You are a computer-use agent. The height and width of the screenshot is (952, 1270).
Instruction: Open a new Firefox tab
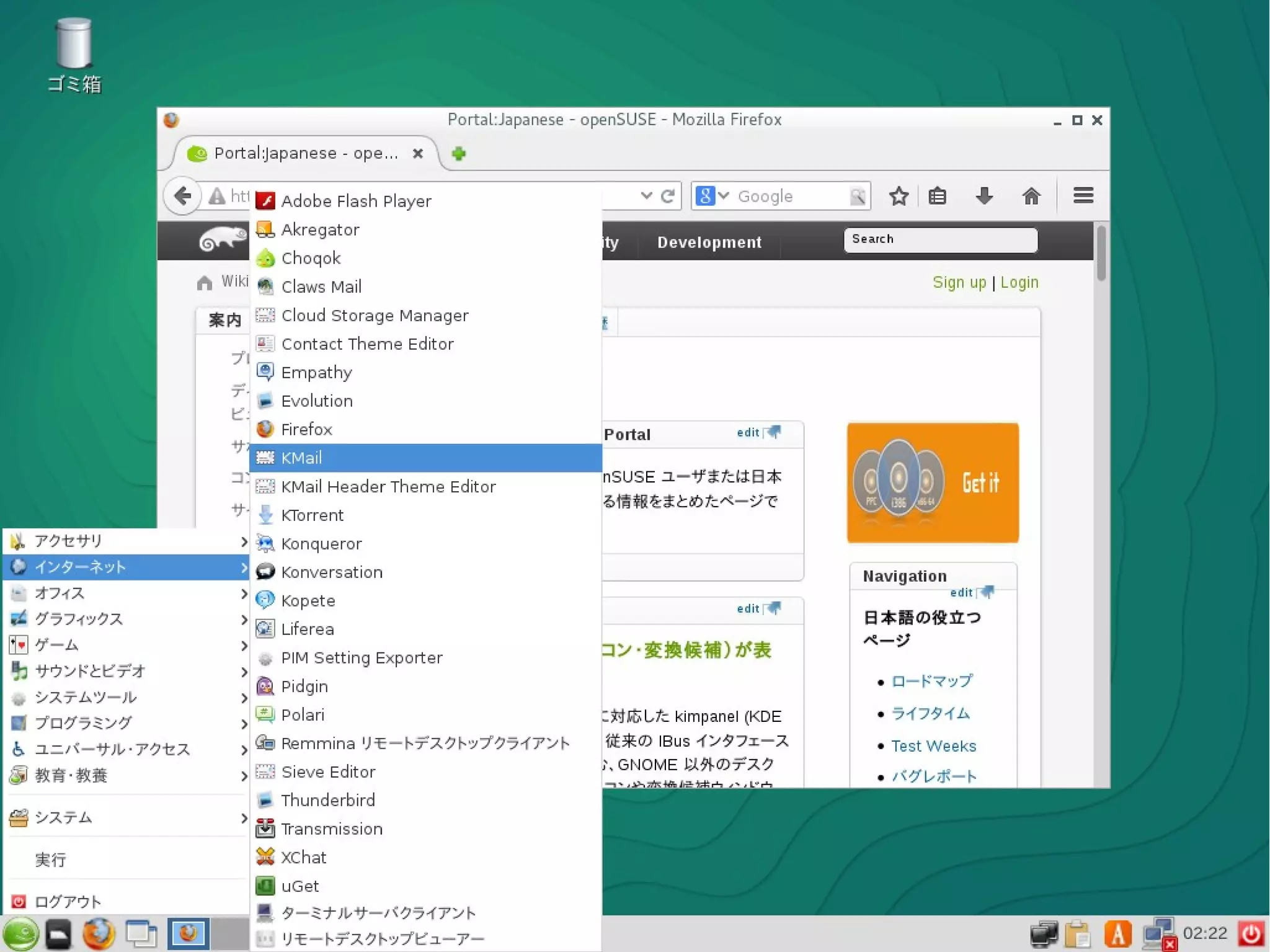[459, 154]
